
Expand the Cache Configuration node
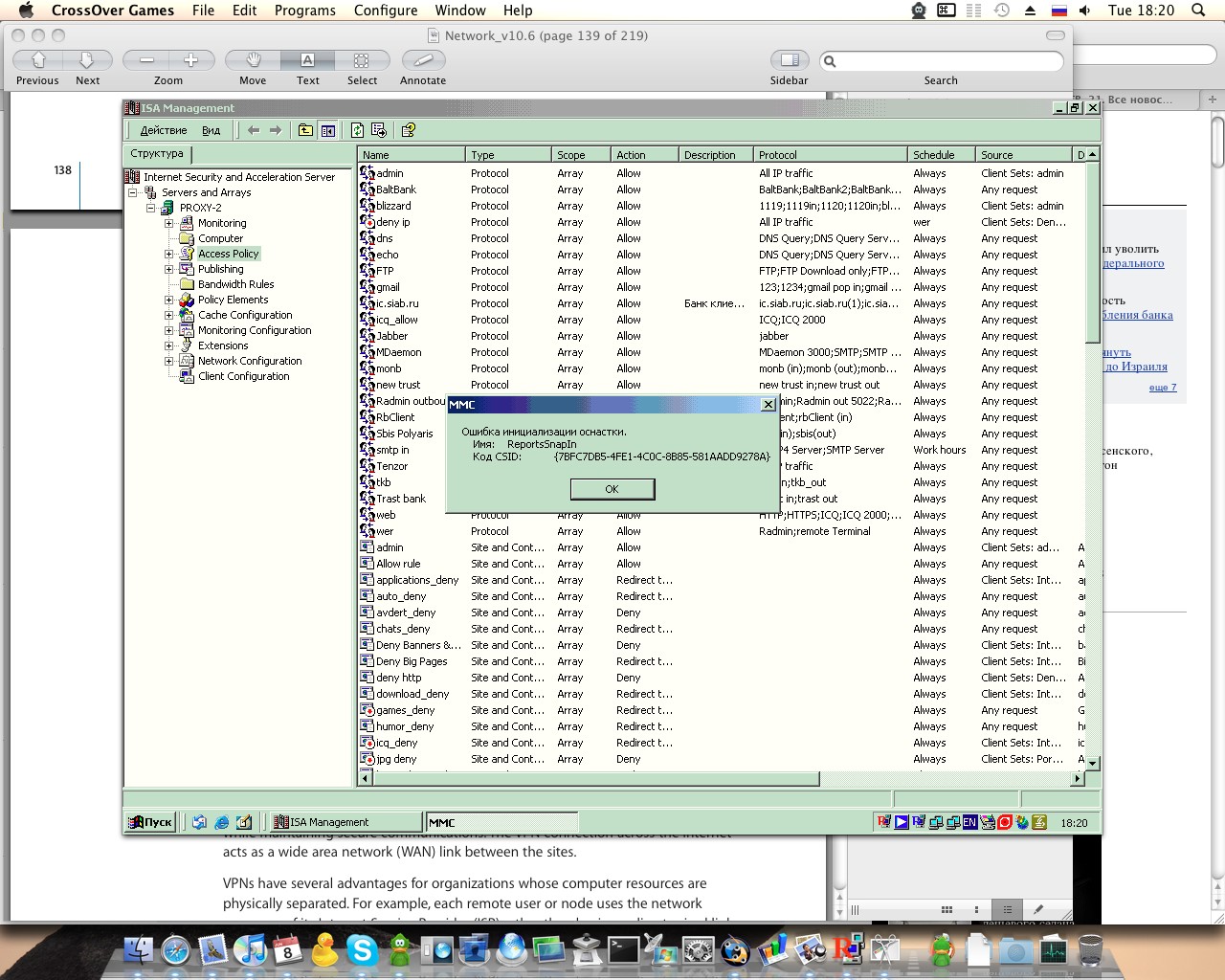[x=169, y=315]
